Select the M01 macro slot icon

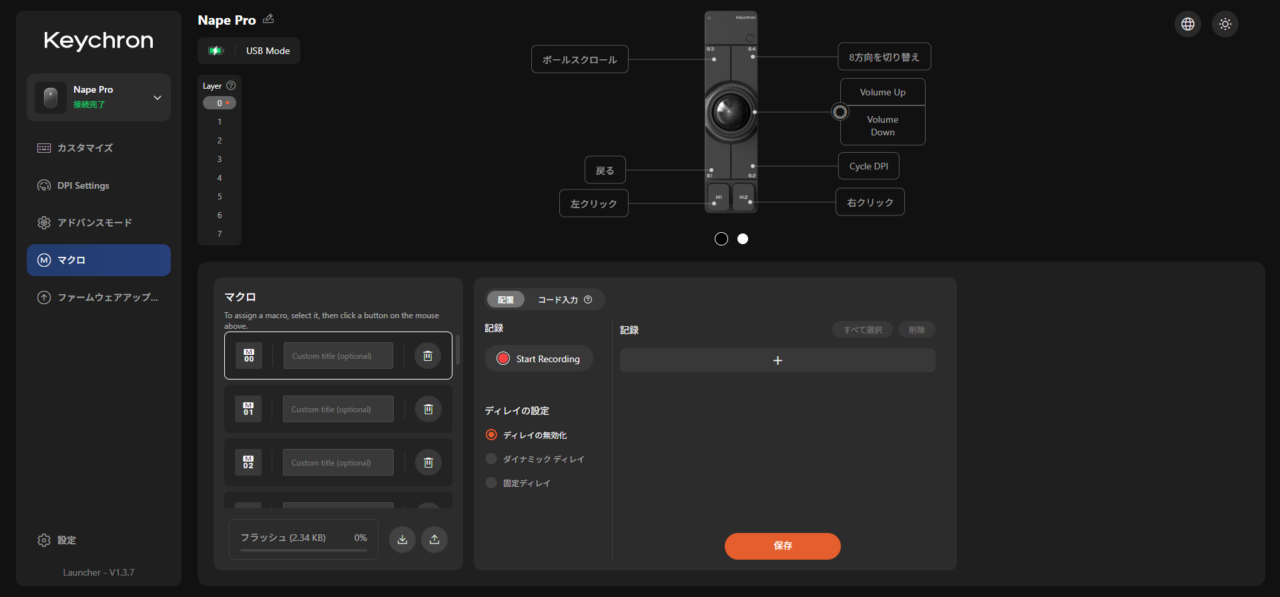[x=249, y=409]
